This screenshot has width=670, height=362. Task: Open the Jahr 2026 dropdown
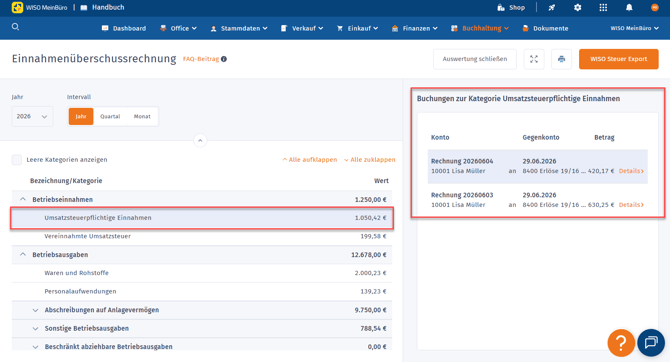click(x=32, y=116)
